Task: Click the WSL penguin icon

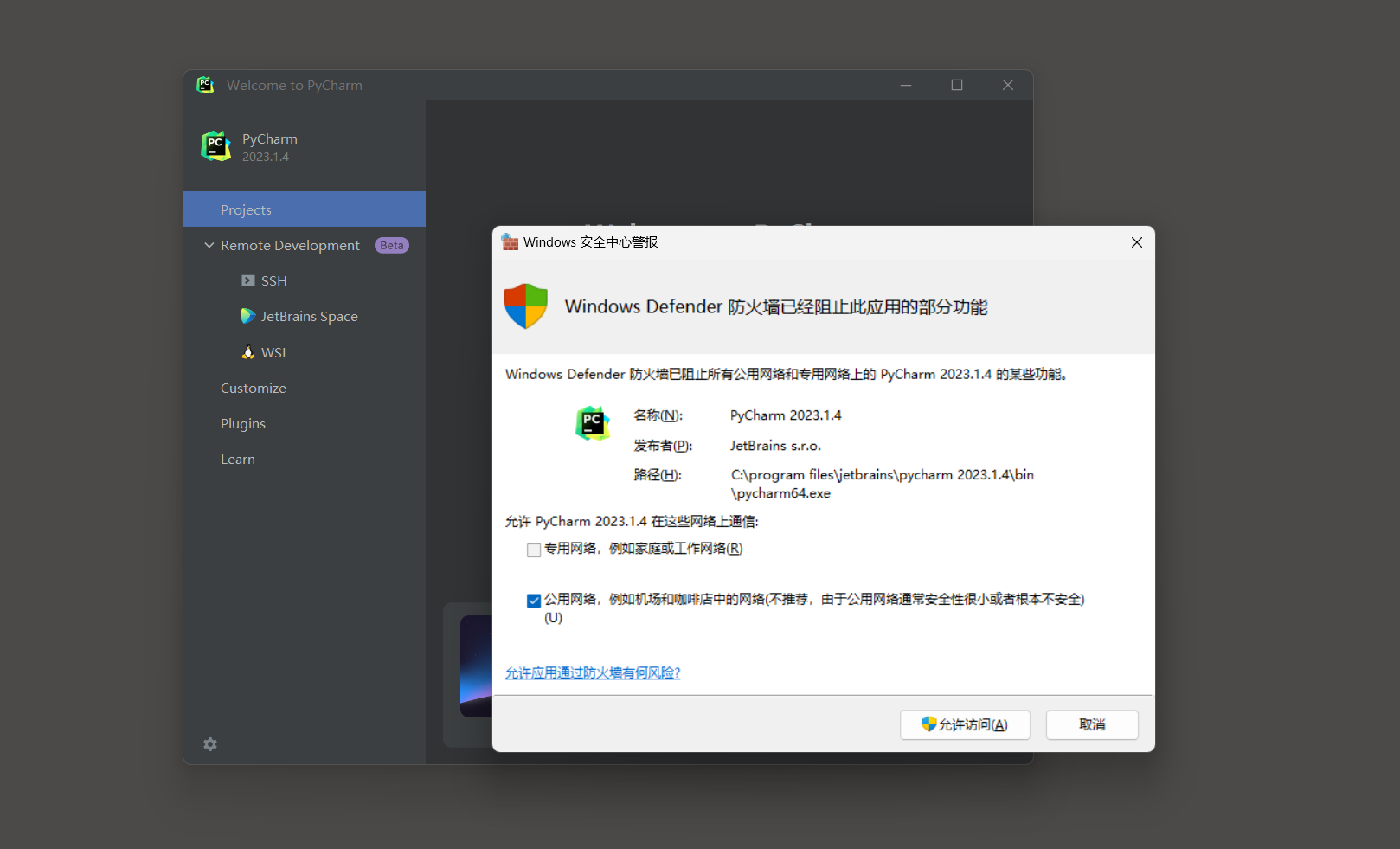Action: (248, 352)
